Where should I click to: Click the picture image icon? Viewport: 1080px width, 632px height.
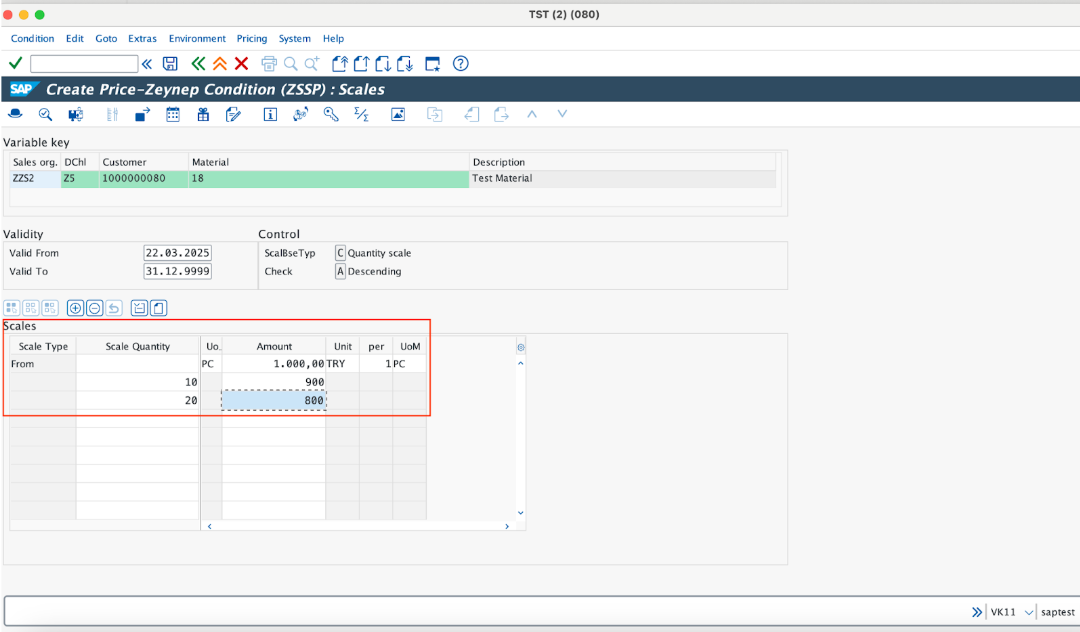[x=398, y=114]
